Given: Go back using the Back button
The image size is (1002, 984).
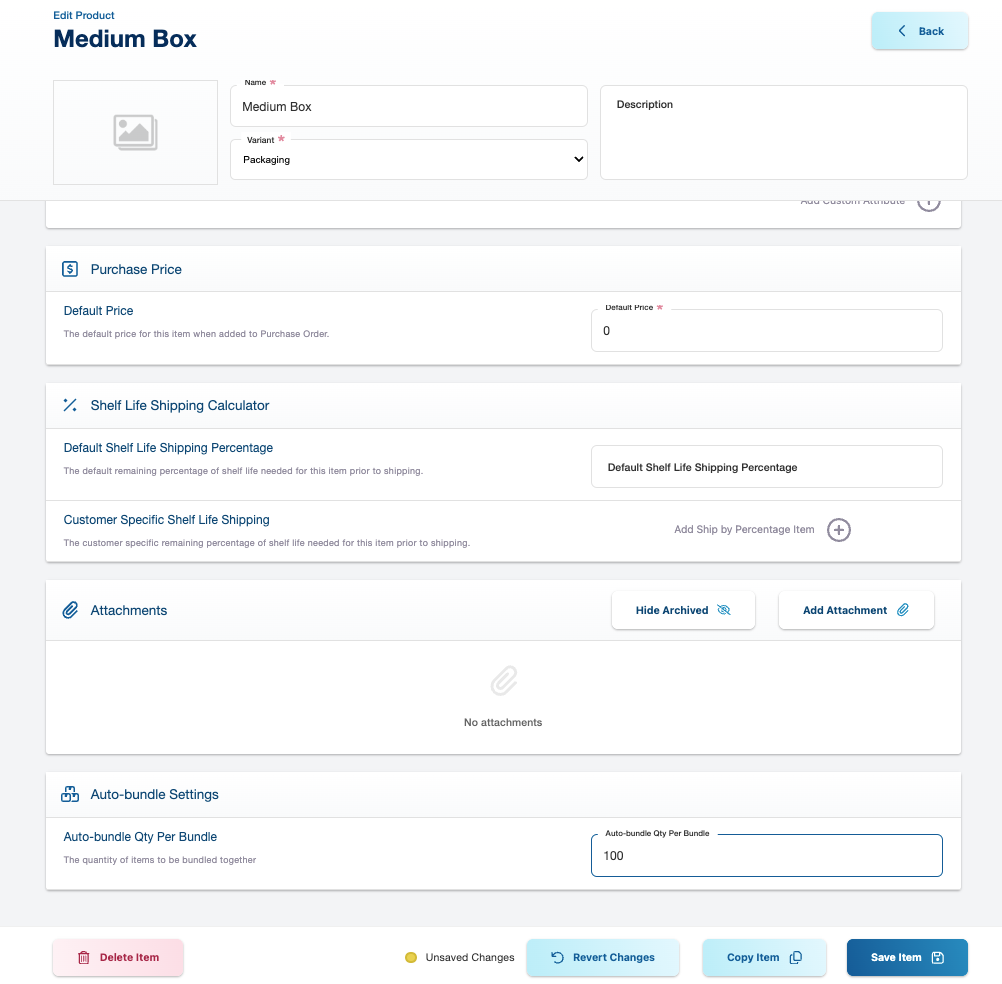Looking at the screenshot, I should click(919, 31).
